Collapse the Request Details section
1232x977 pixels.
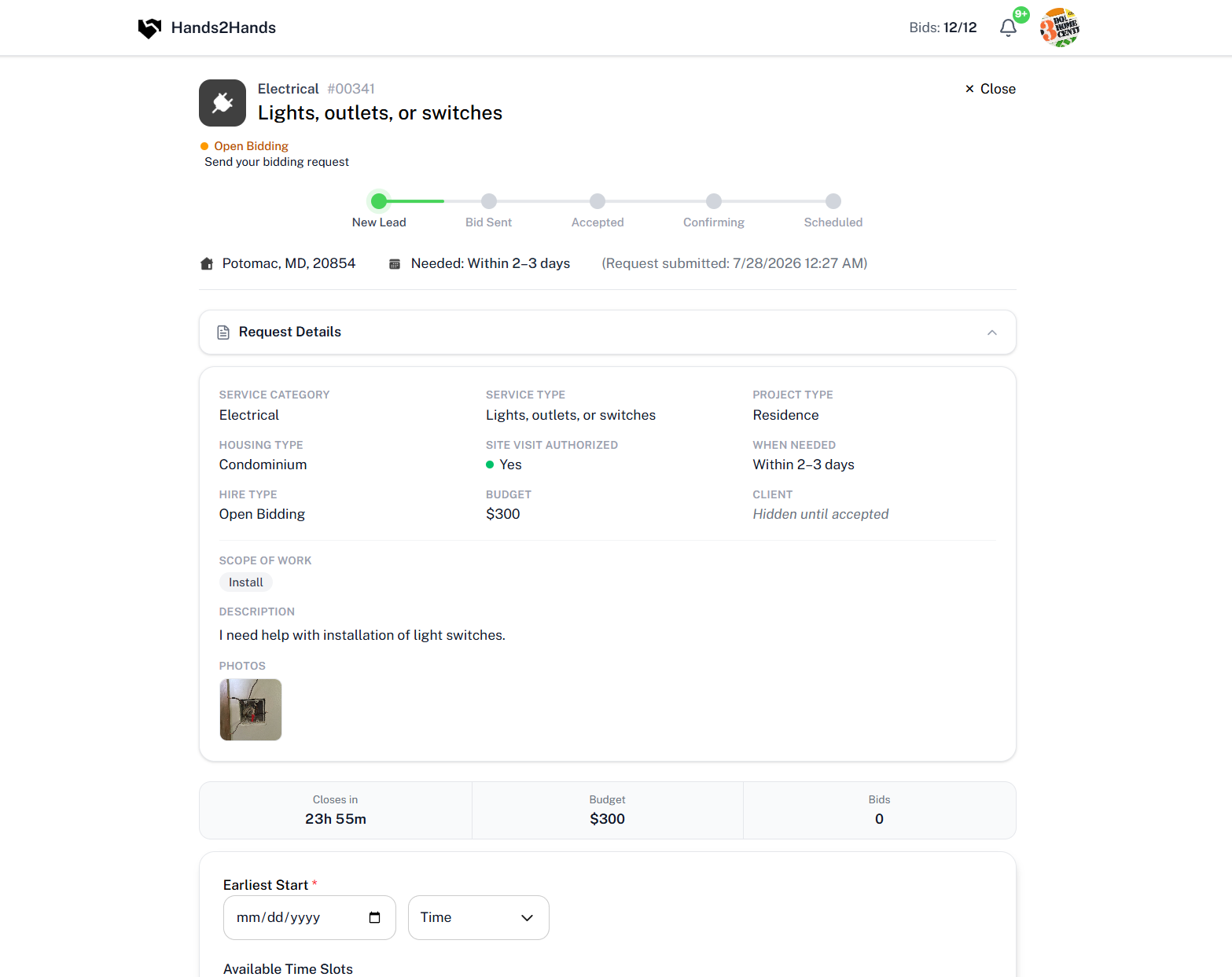coord(992,332)
